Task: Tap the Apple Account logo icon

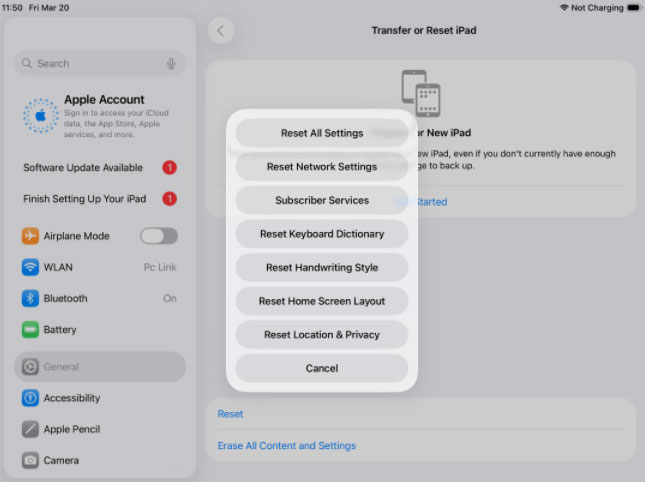Action: (40, 116)
